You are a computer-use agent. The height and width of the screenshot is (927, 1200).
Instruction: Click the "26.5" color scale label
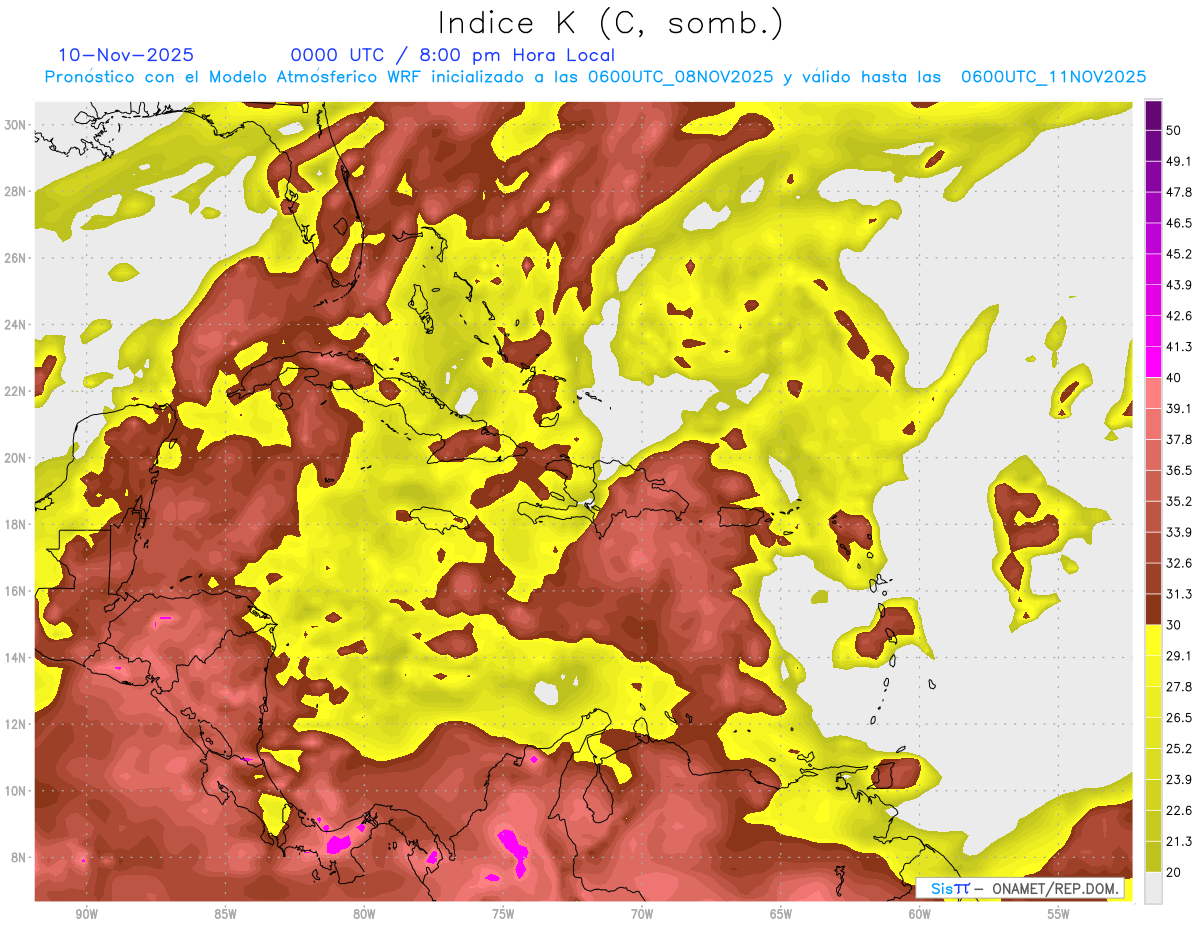pyautogui.click(x=1178, y=718)
